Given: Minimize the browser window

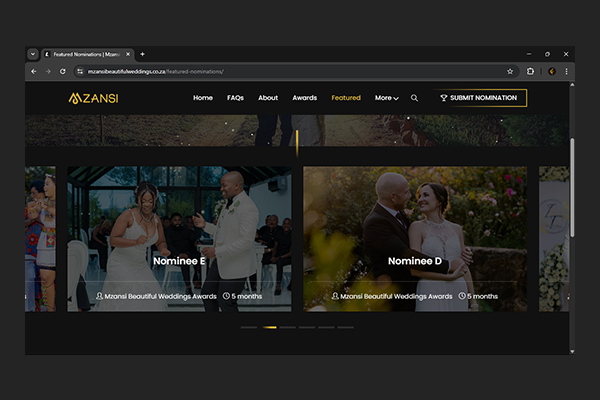Looking at the screenshot, I should [x=529, y=54].
